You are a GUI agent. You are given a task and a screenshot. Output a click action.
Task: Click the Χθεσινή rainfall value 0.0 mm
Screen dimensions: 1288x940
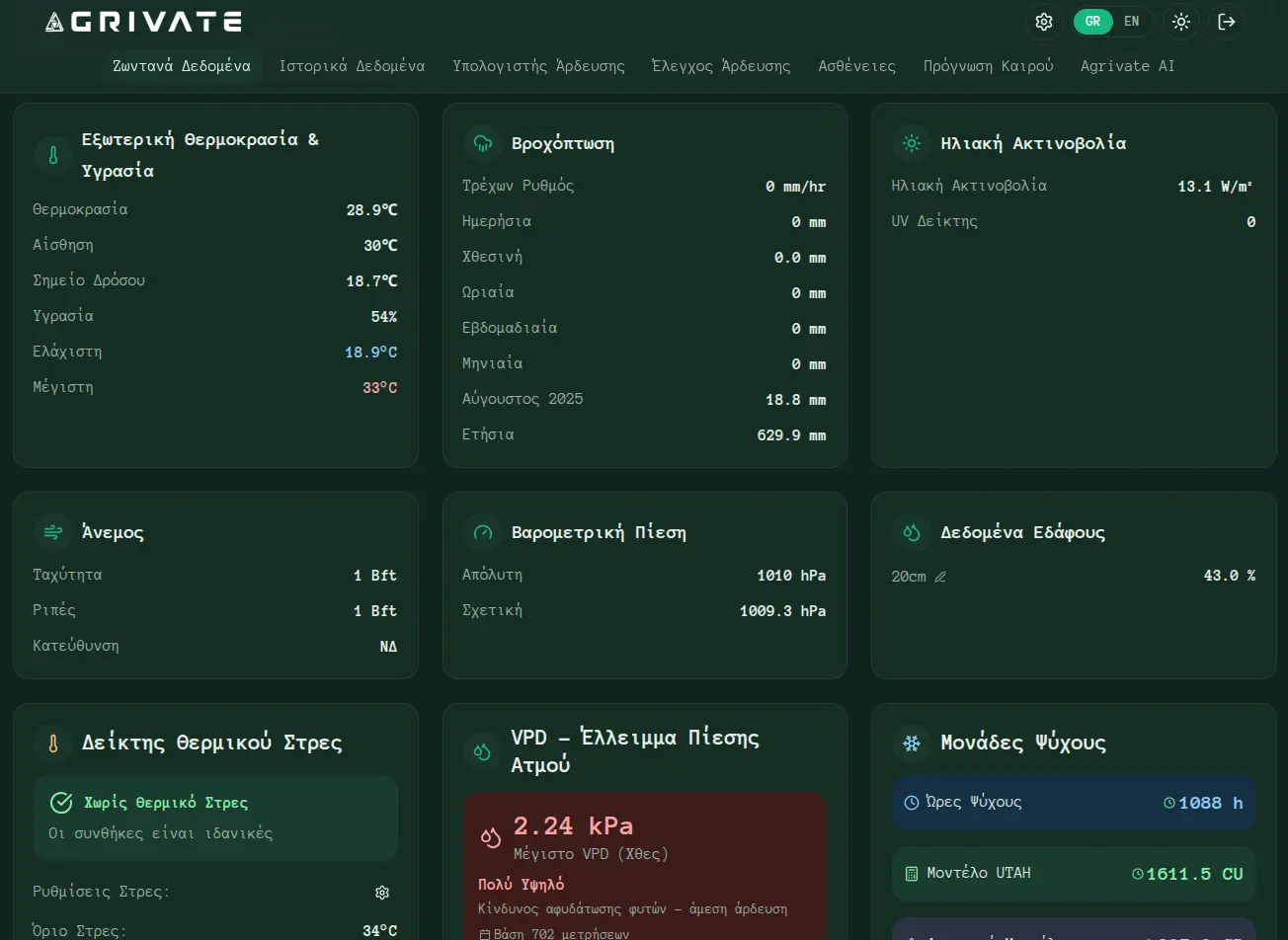(x=800, y=258)
